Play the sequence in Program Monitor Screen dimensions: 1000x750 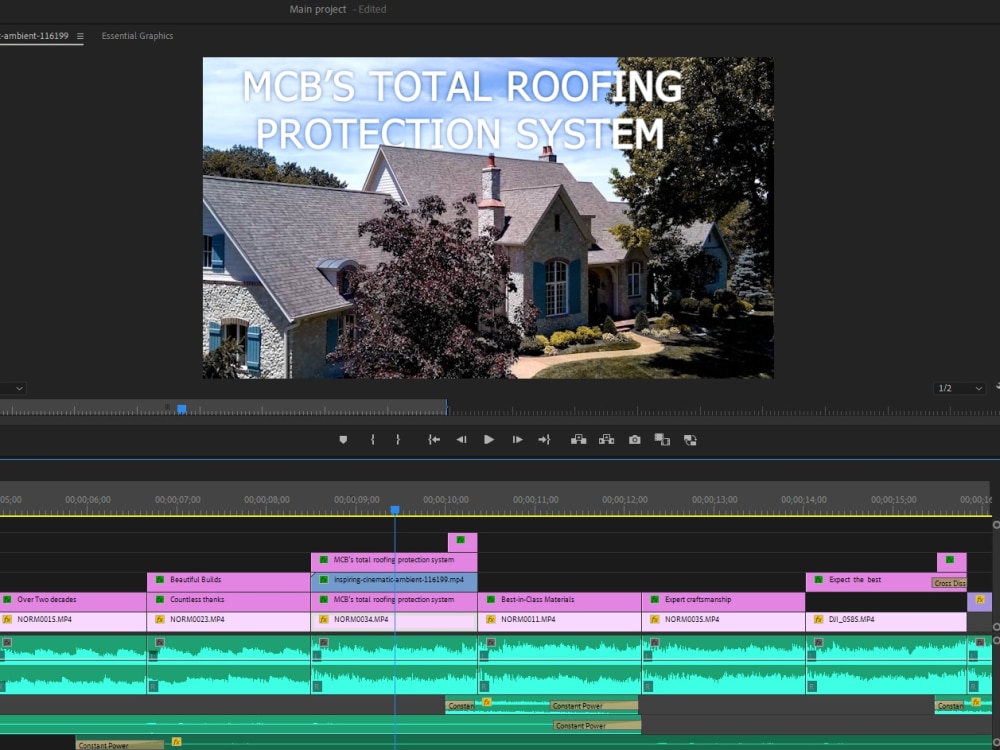coord(489,439)
